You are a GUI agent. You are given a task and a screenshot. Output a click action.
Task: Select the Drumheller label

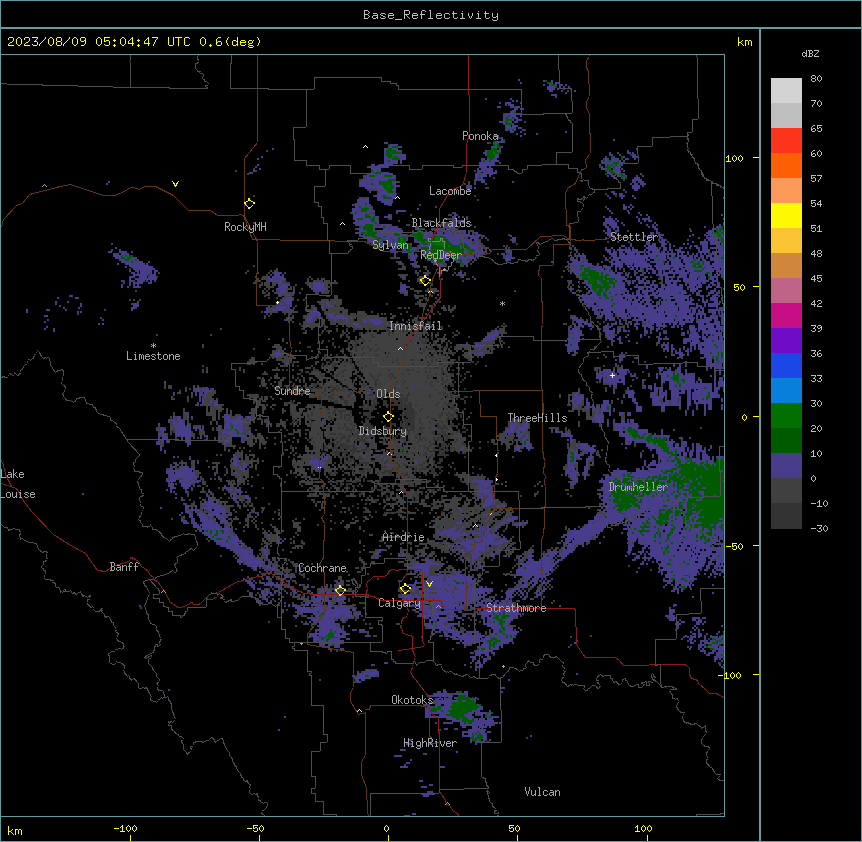[x=638, y=487]
